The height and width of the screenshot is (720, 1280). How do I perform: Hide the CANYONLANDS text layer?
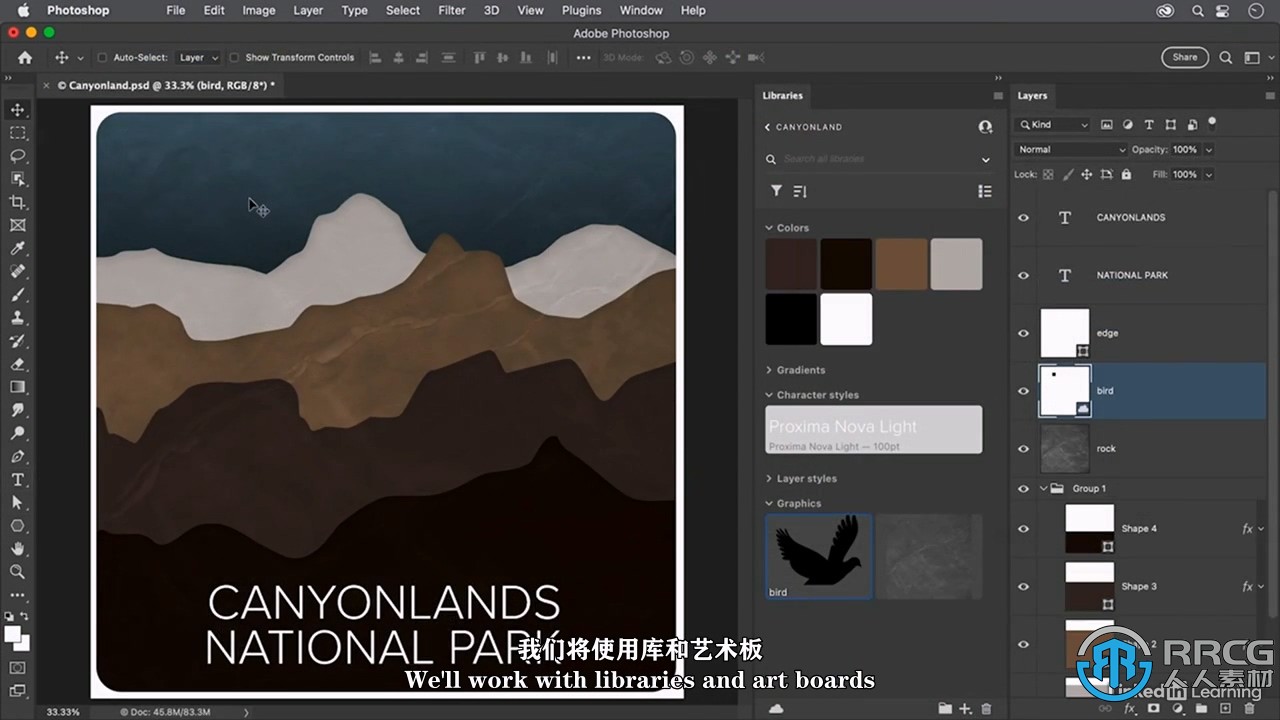1023,217
